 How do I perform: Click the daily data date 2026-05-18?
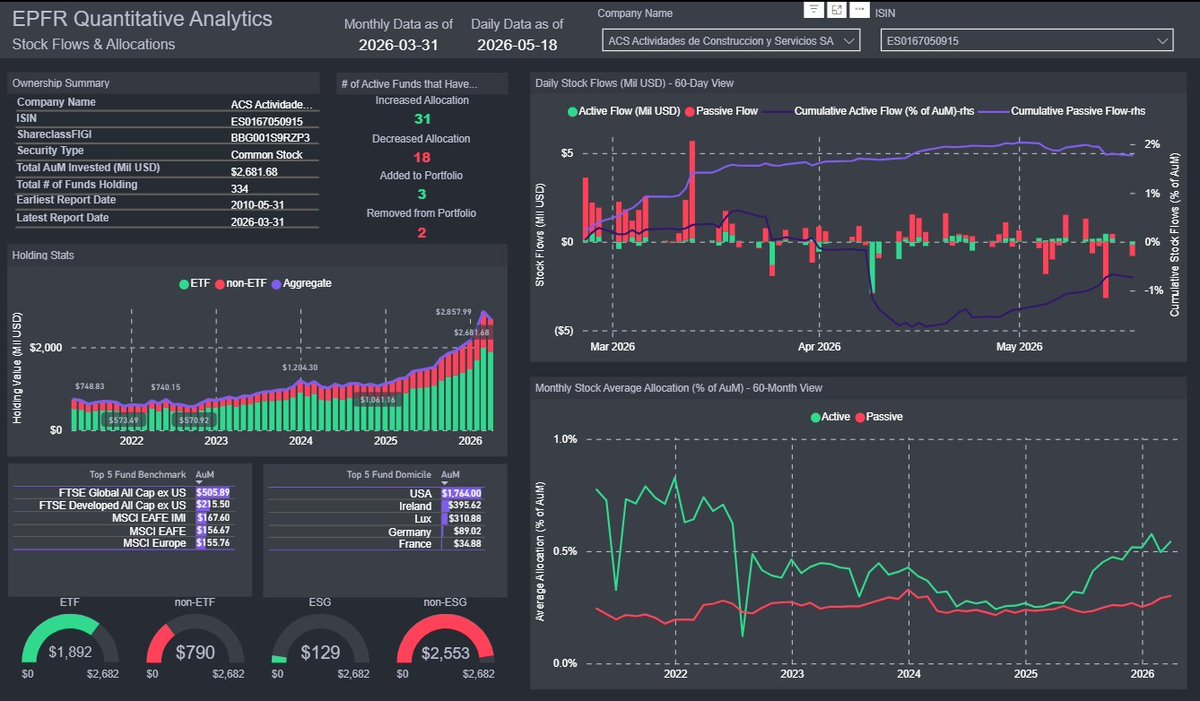pyautogui.click(x=519, y=45)
